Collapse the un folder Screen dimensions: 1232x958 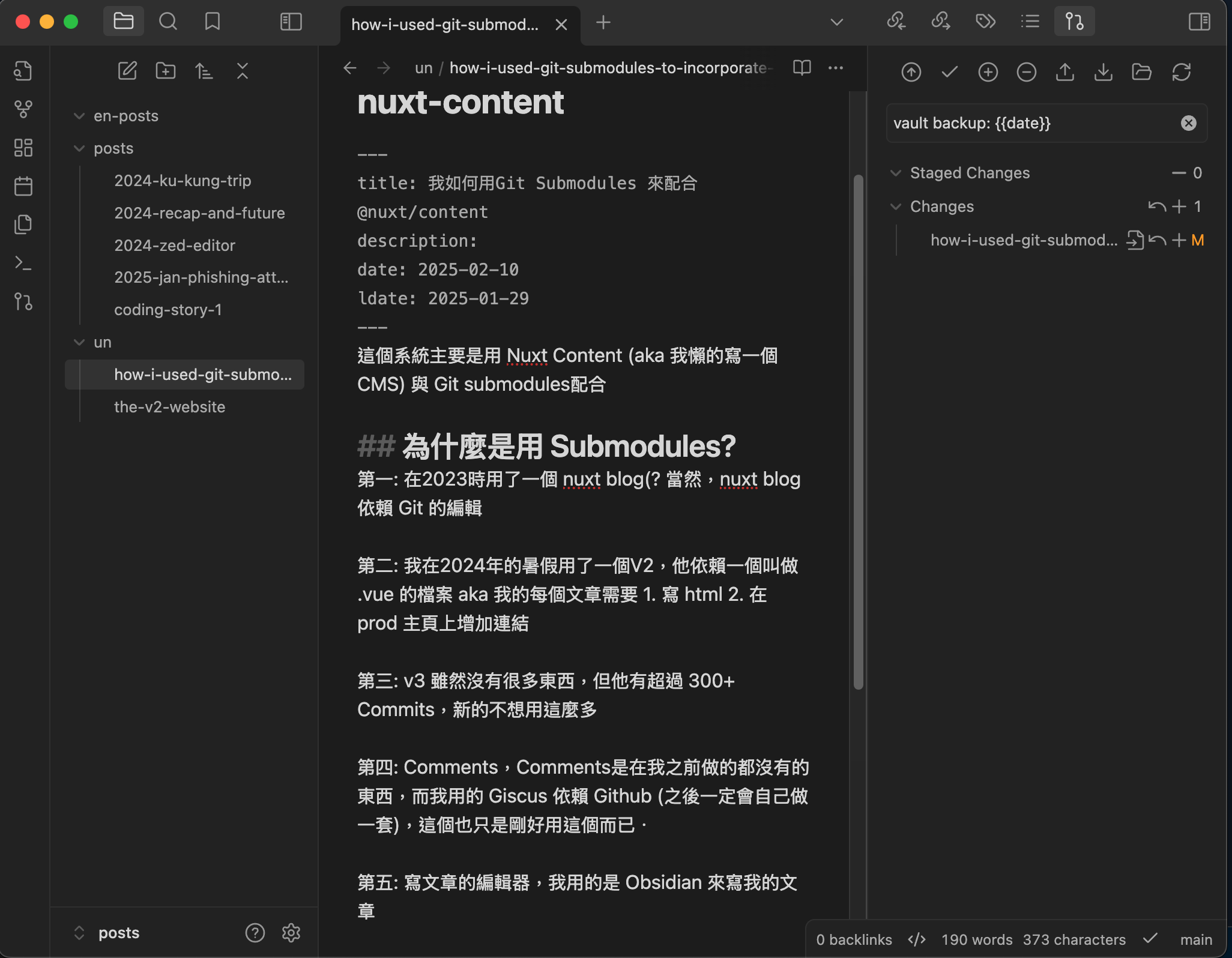pos(79,342)
